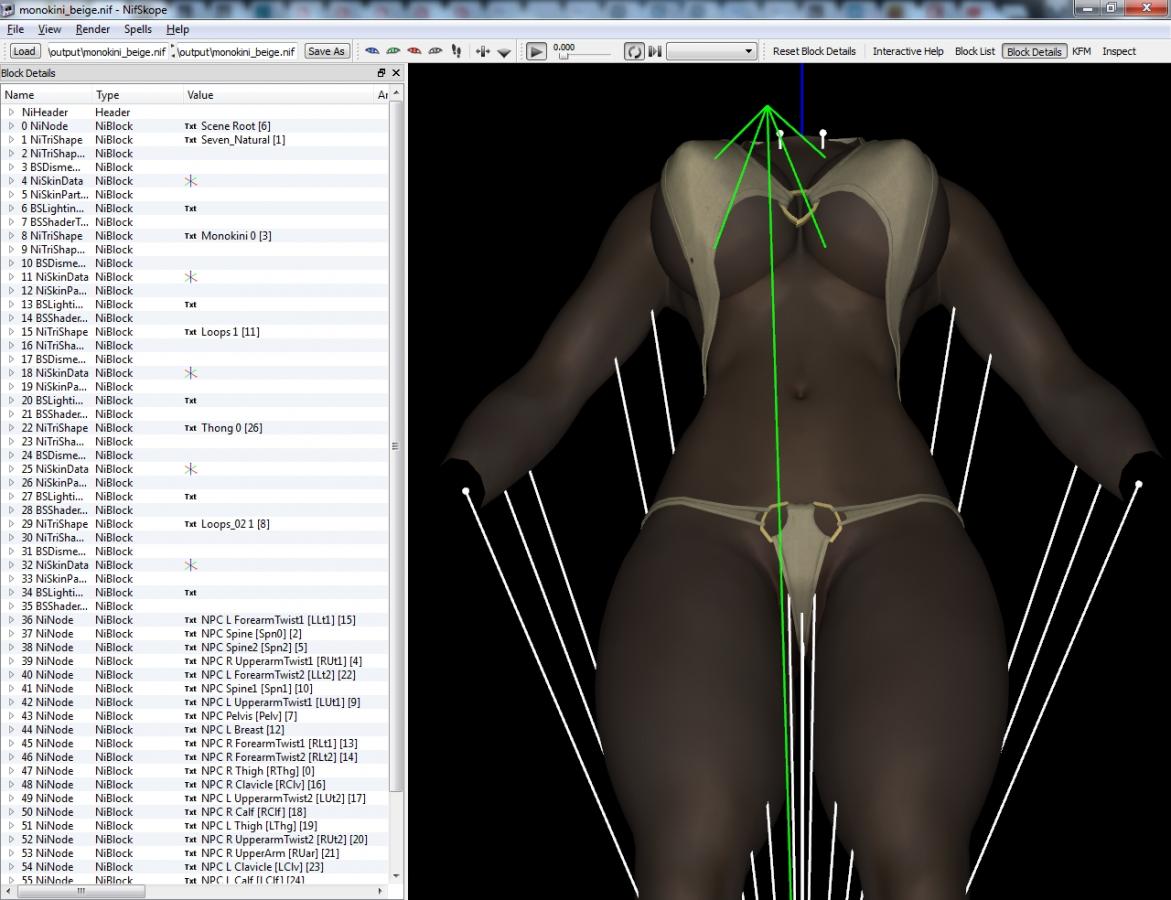
Task: Click the vertical scrollbar down arrow
Action: pyautogui.click(x=396, y=875)
